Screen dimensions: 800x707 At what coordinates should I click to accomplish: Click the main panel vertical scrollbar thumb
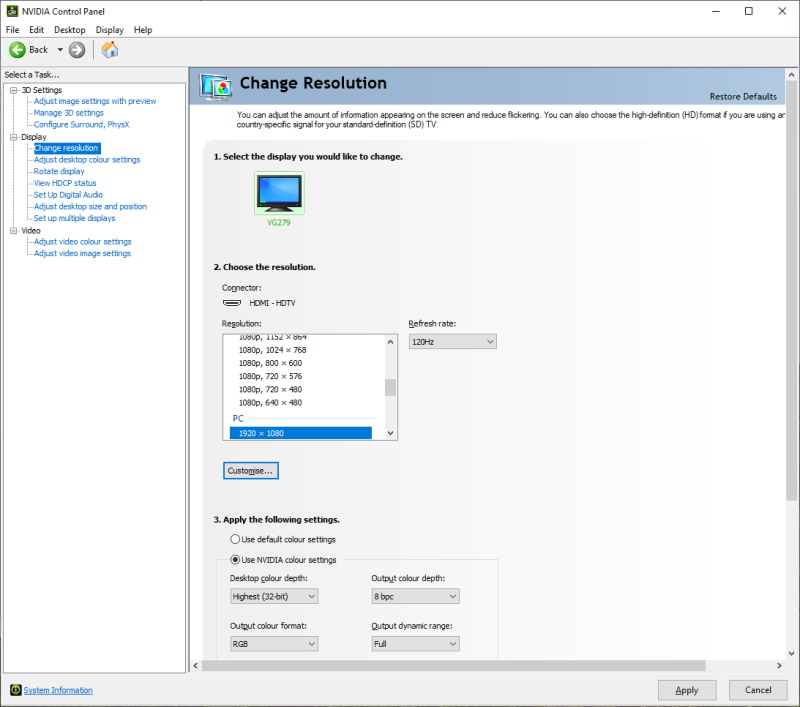click(x=791, y=291)
